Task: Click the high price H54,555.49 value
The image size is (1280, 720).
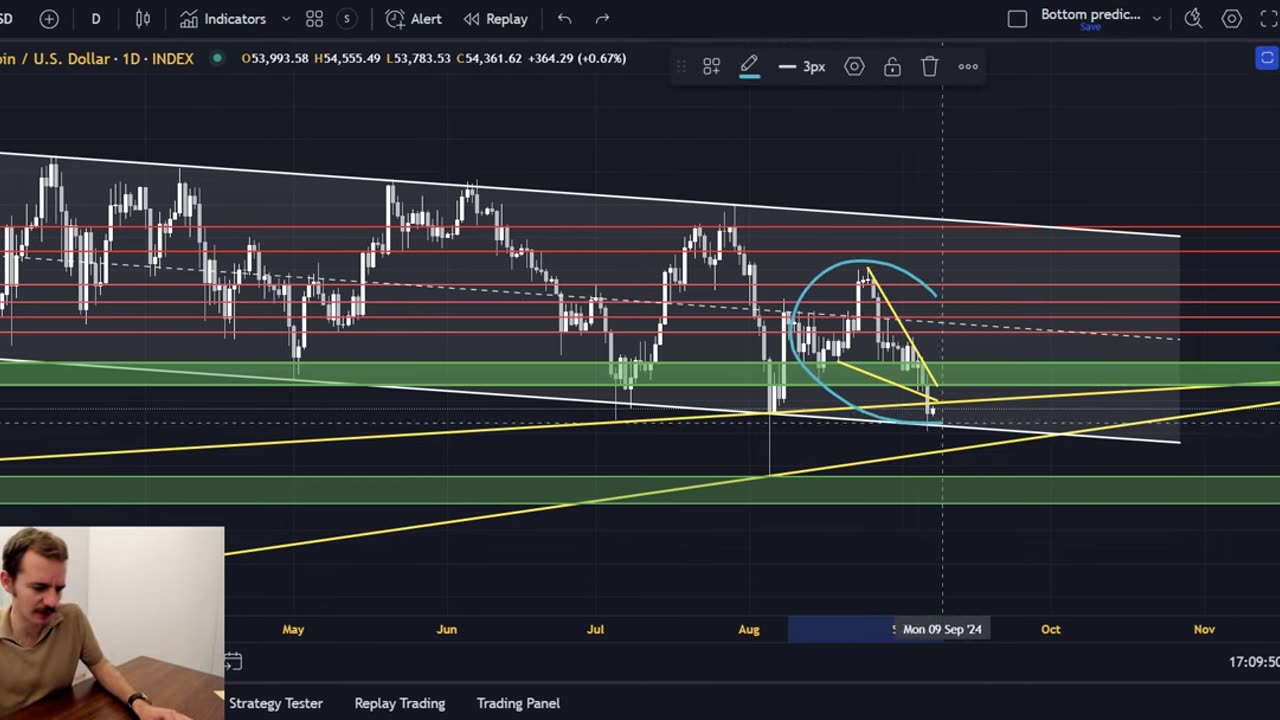Action: point(347,59)
